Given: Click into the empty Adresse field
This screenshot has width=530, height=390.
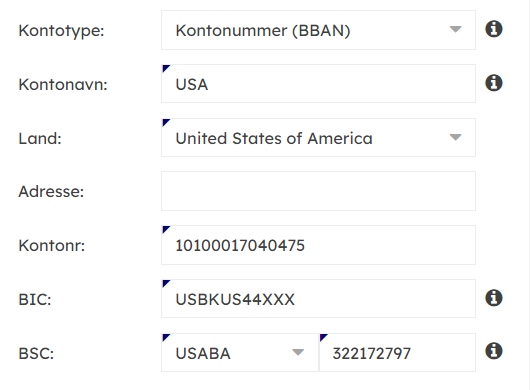Looking at the screenshot, I should pyautogui.click(x=318, y=191).
